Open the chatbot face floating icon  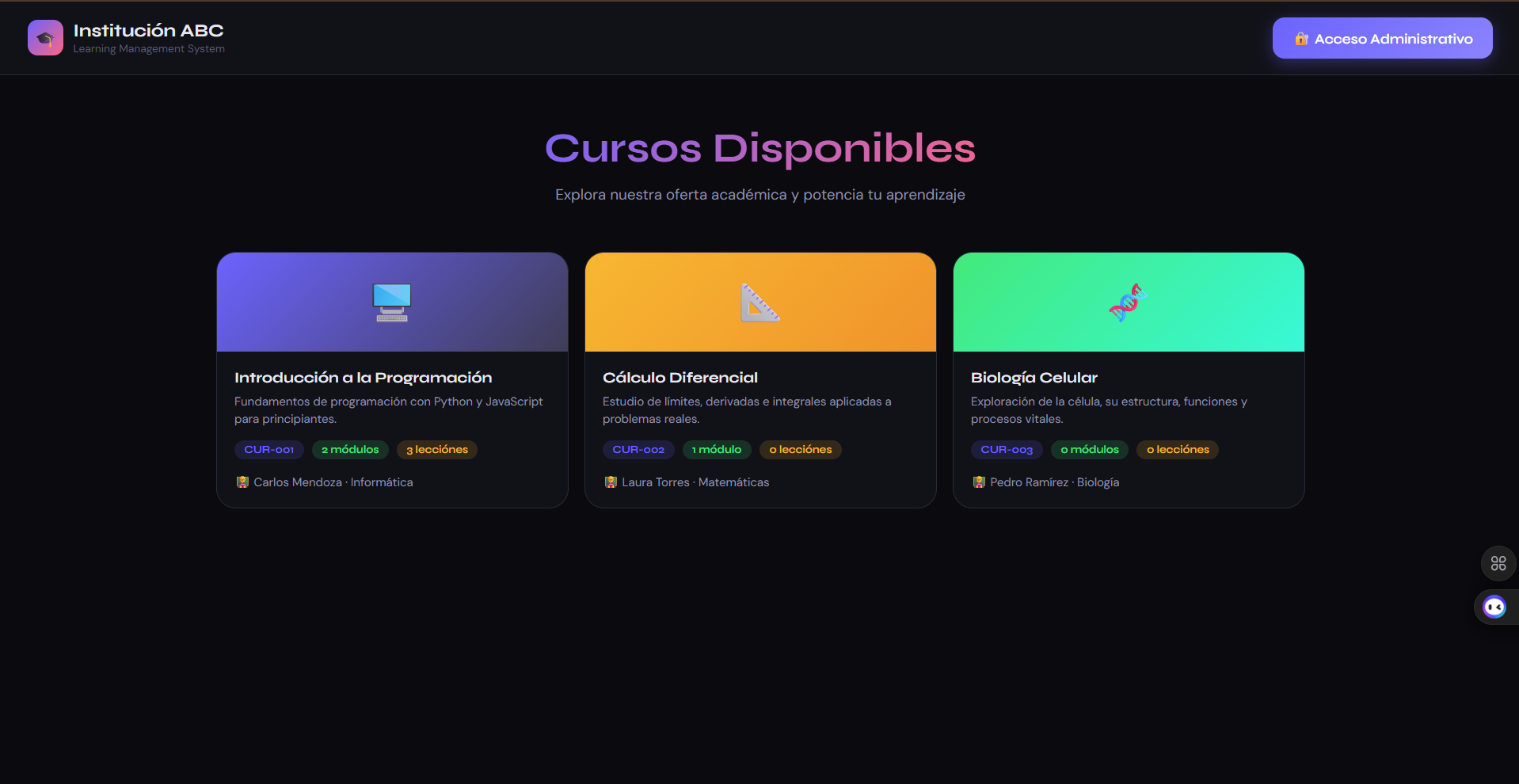[1494, 607]
